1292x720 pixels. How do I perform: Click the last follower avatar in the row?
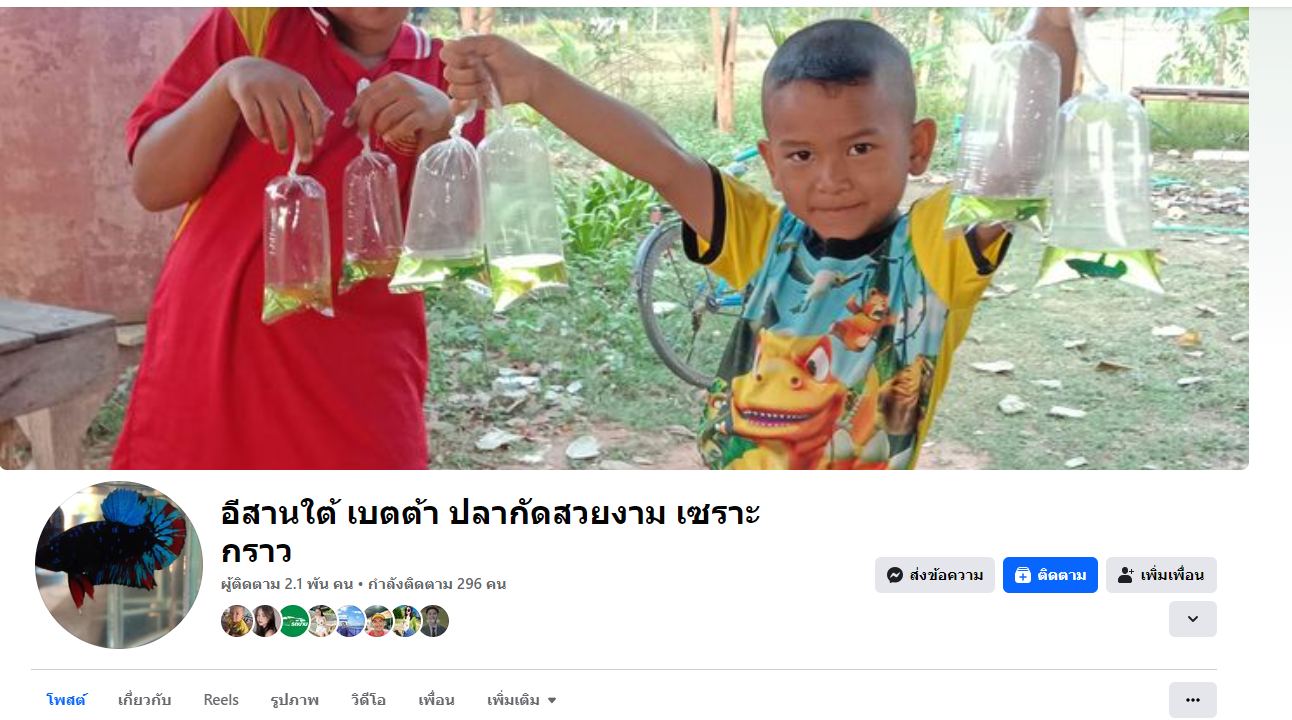tap(433, 621)
